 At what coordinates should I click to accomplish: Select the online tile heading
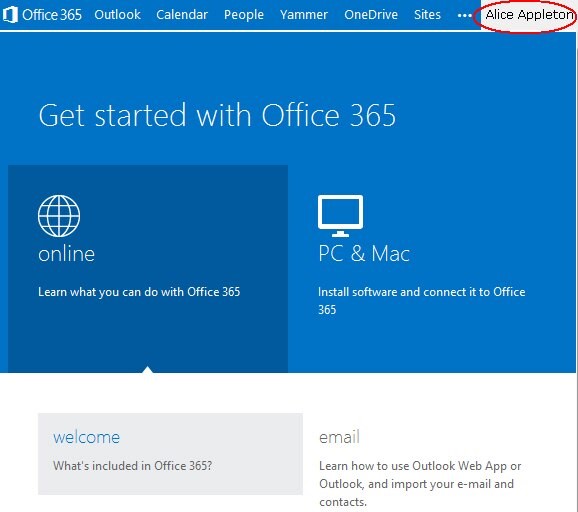(x=66, y=254)
